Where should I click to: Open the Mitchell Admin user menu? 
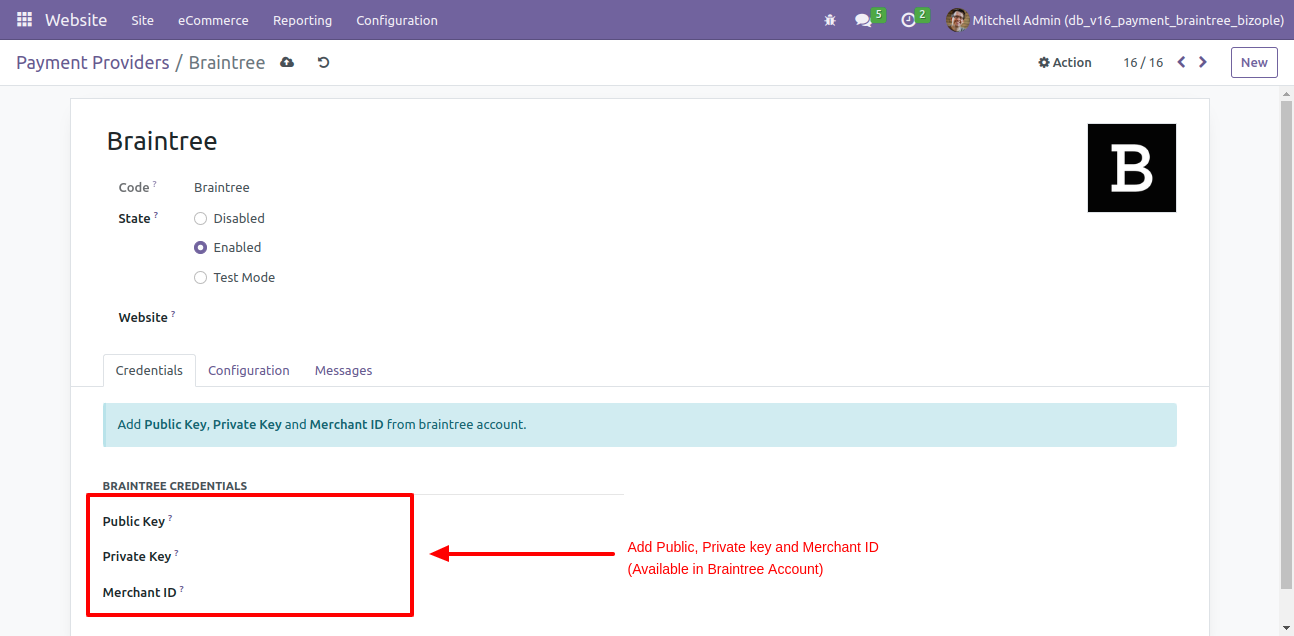pos(1115,20)
